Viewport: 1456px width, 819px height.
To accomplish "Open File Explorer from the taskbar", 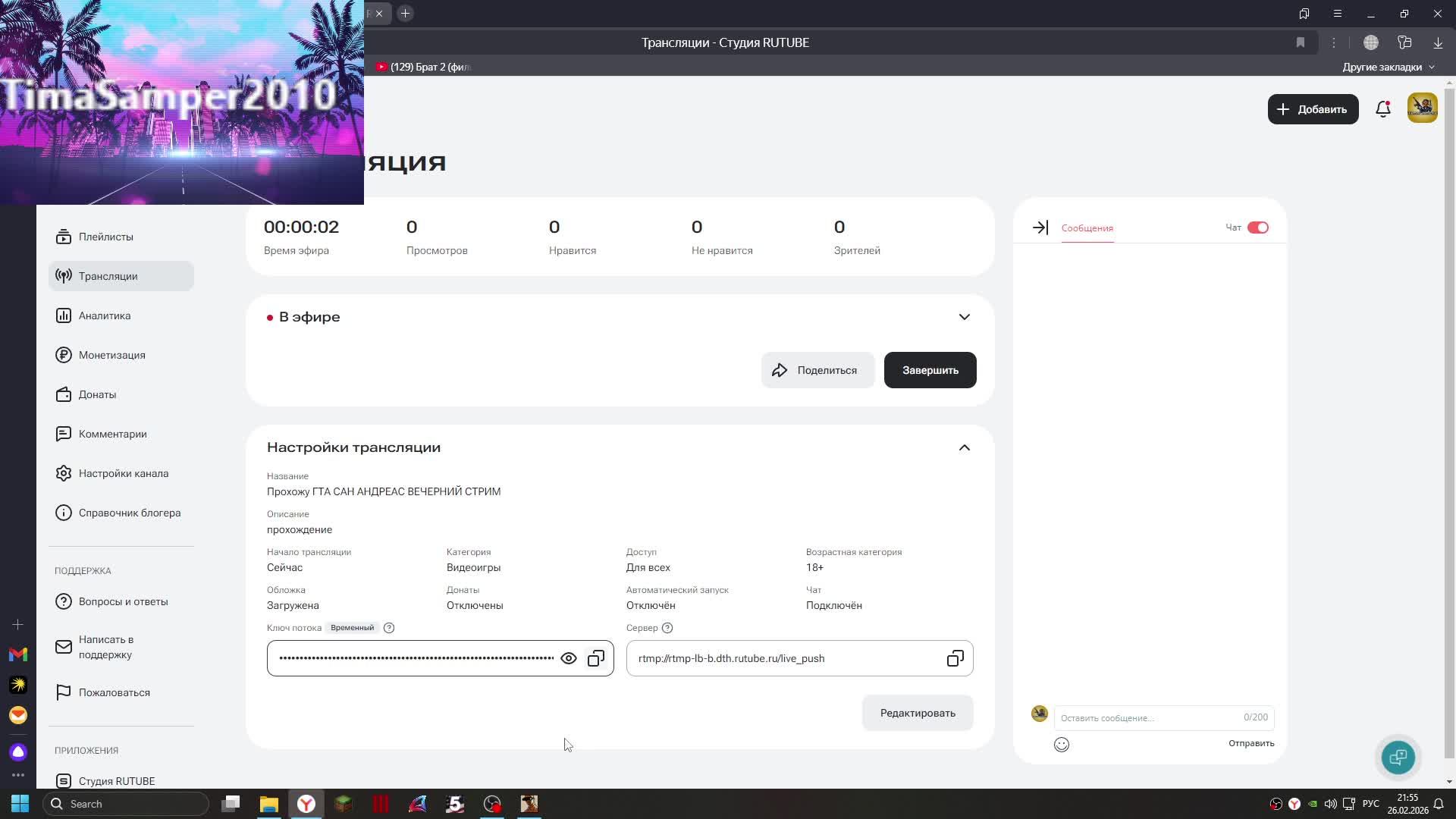I will click(269, 804).
